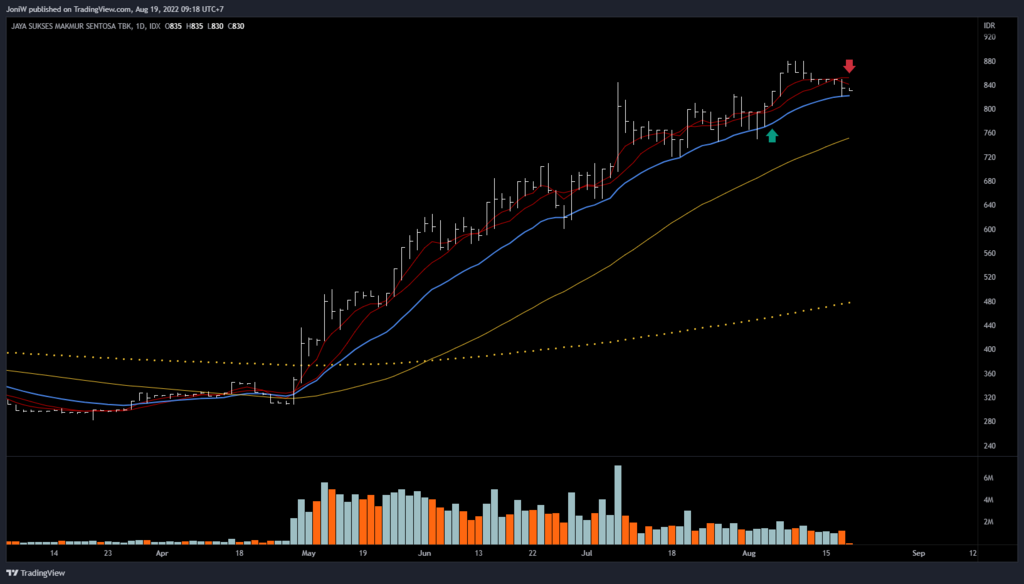
Task: Click the red down arrow marker
Action: pos(849,67)
